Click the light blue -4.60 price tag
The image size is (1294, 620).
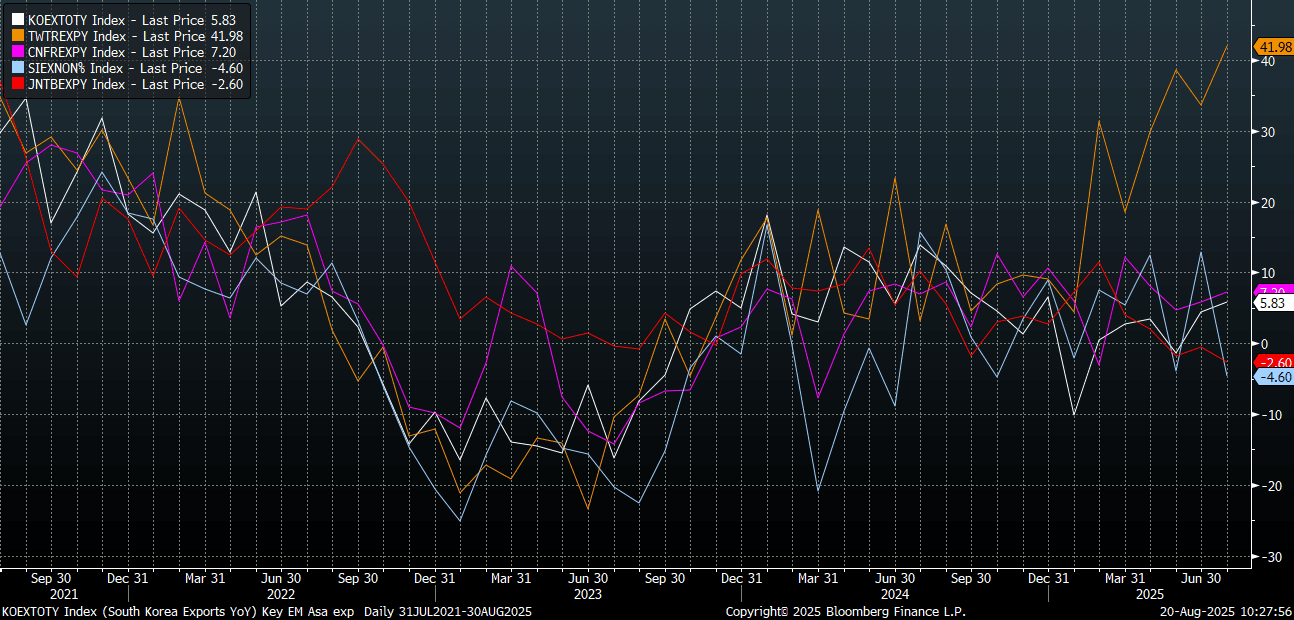pos(1274,377)
